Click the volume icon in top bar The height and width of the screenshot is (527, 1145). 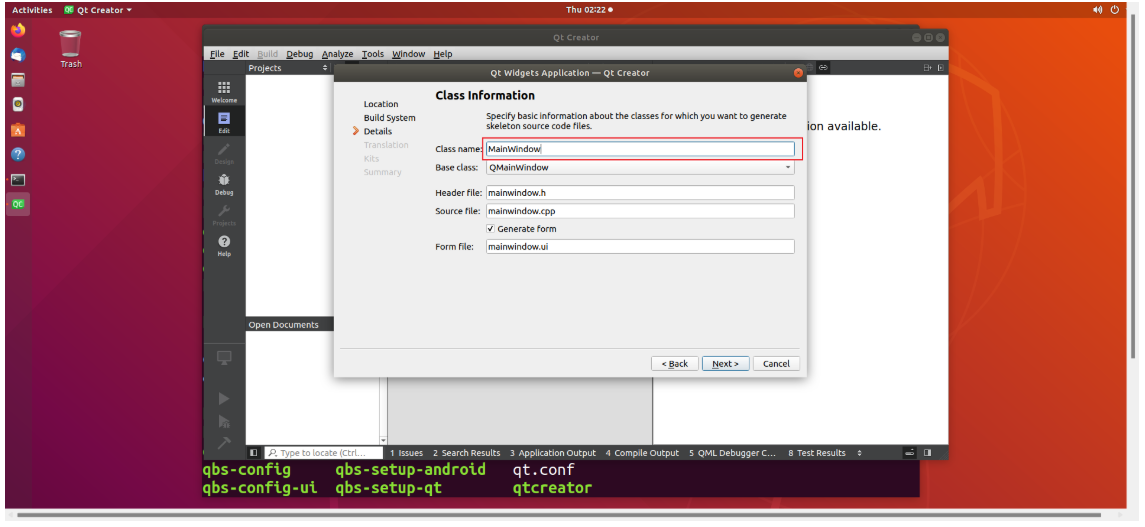point(1098,9)
